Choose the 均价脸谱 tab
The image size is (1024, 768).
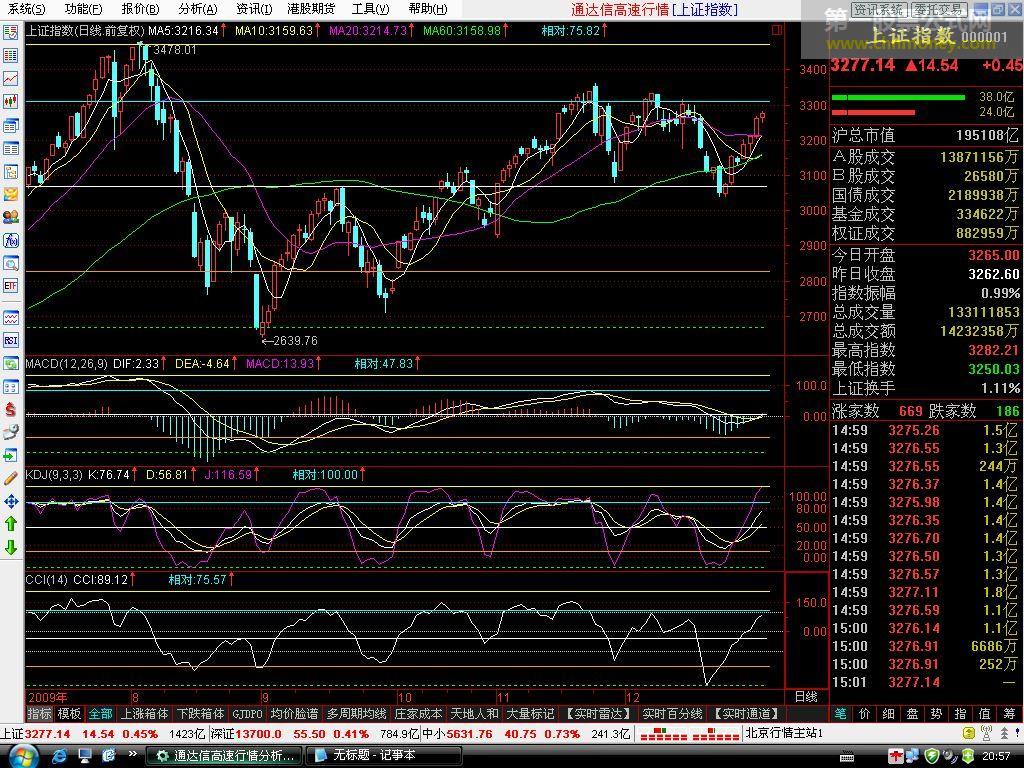point(294,714)
